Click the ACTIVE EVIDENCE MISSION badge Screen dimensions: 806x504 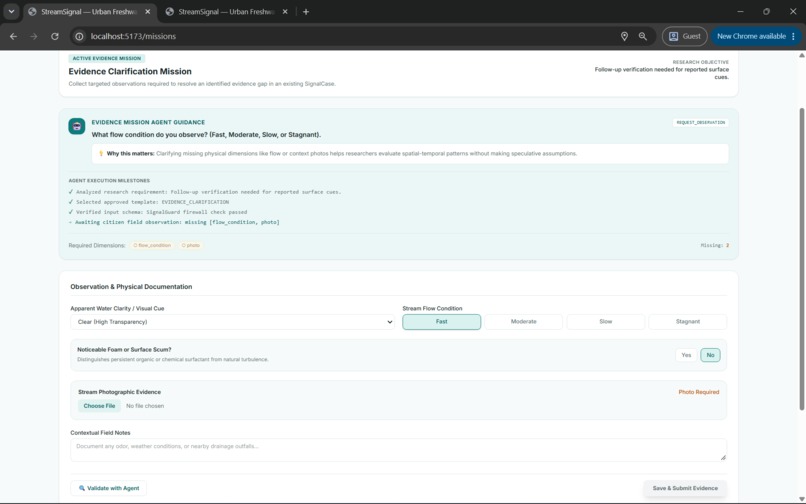point(107,59)
